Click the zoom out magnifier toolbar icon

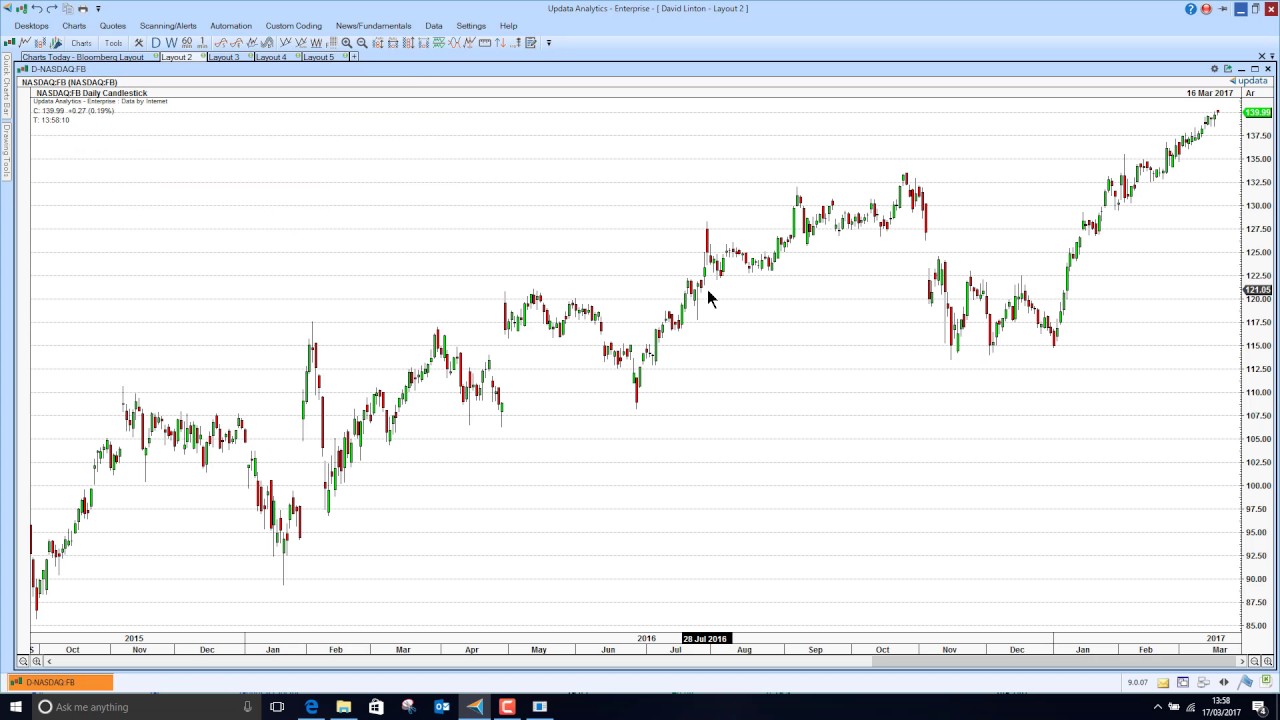click(x=362, y=43)
